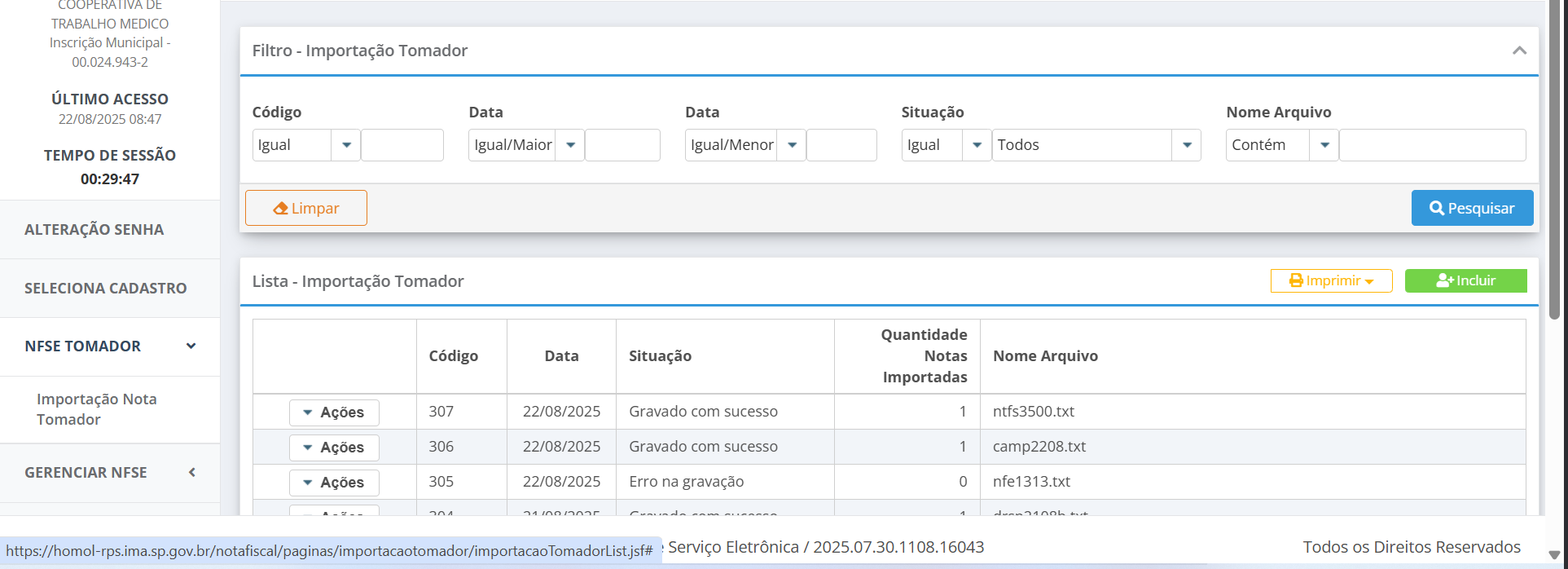The width and height of the screenshot is (1568, 569).
Task: Expand the NFSE TOMADOR chevron
Action: [191, 346]
